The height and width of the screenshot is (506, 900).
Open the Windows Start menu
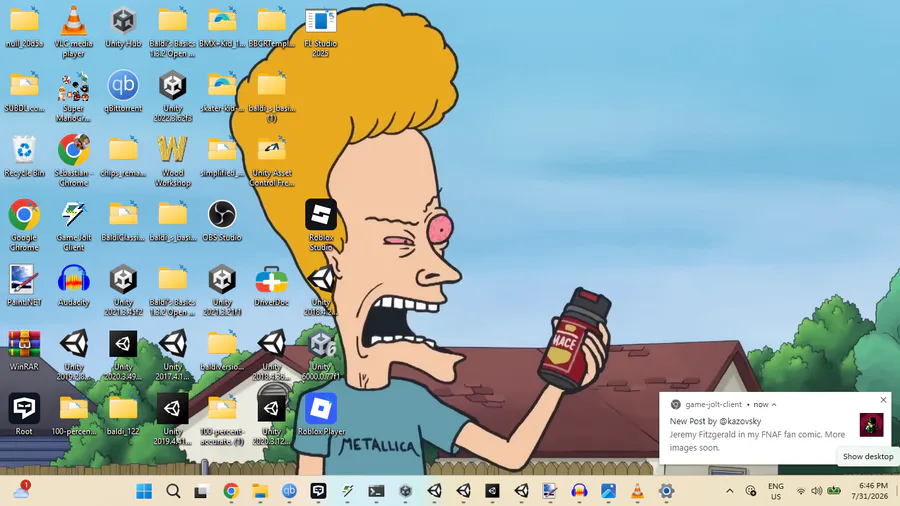tap(144, 491)
